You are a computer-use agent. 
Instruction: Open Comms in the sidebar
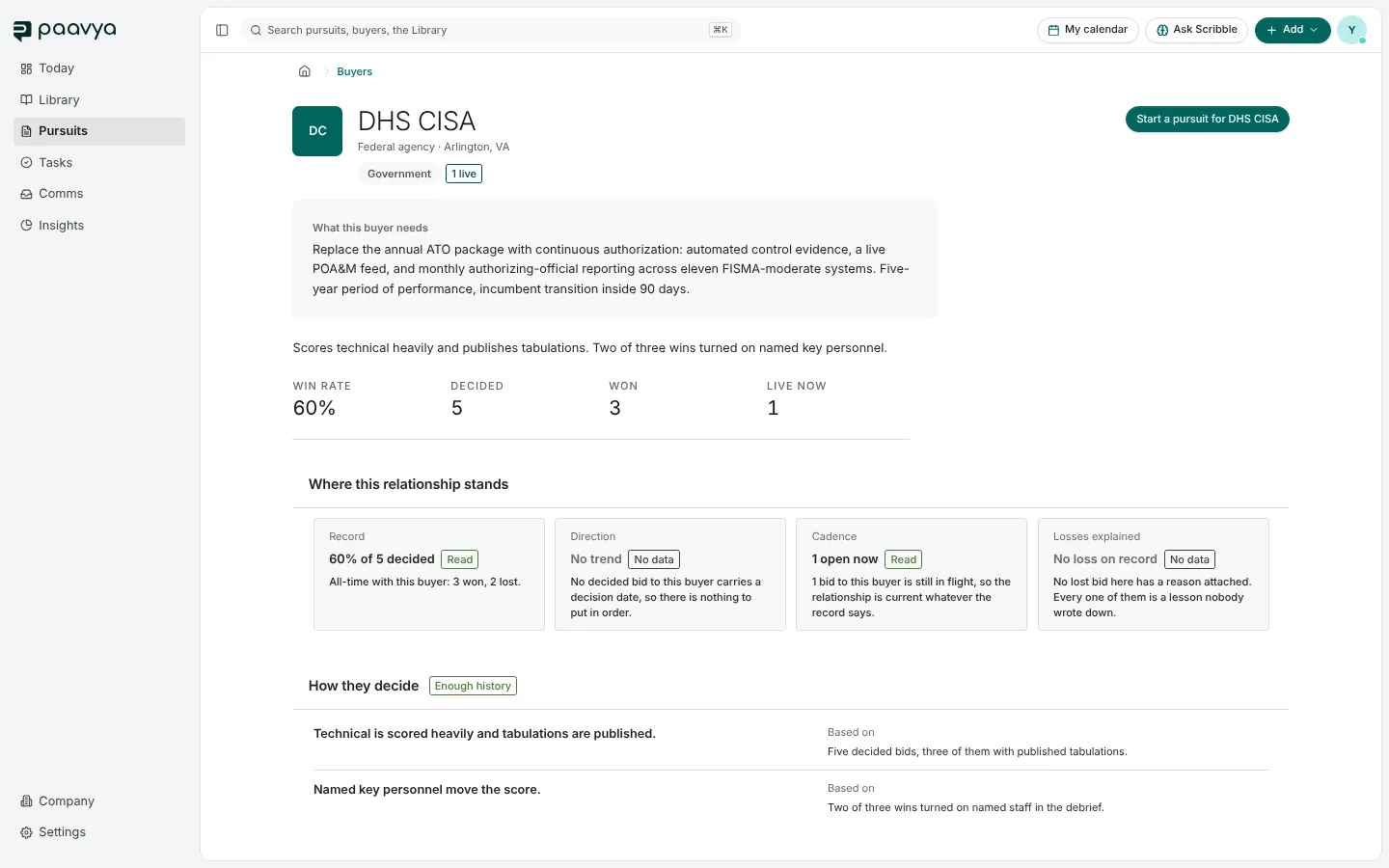click(99, 194)
